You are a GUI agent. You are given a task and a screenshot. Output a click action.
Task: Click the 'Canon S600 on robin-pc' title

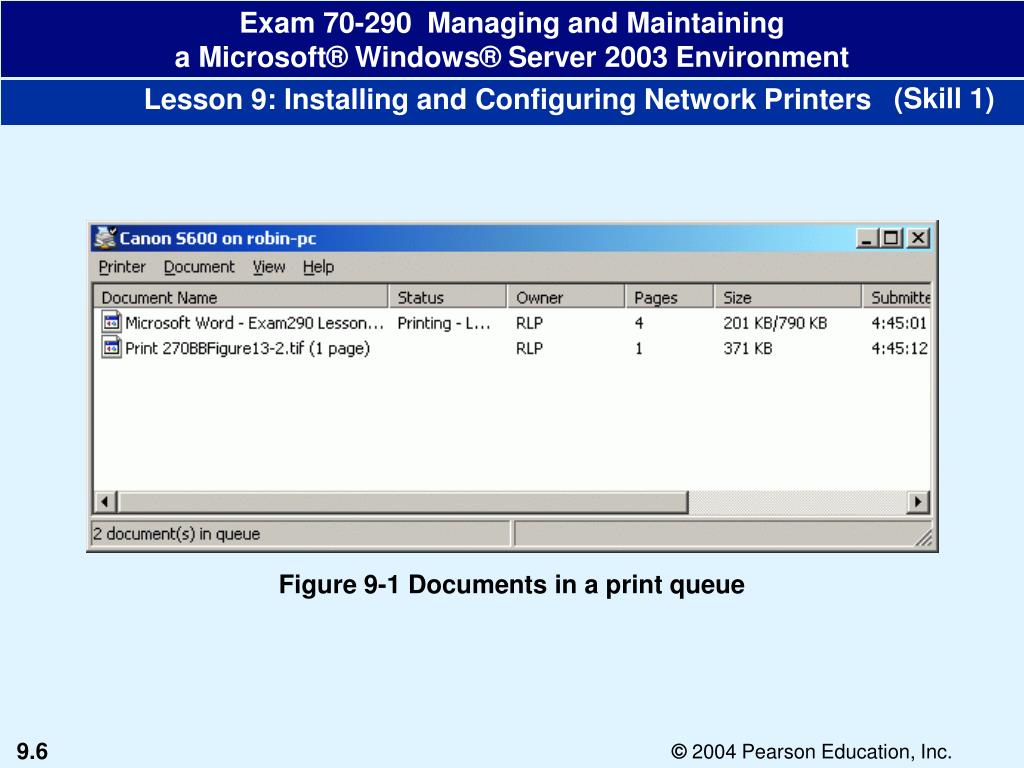coord(217,238)
